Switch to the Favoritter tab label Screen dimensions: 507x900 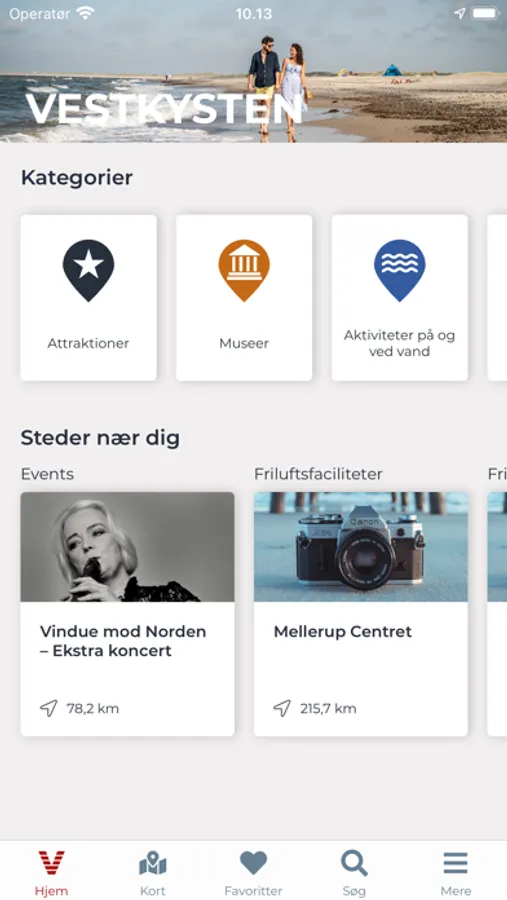click(x=253, y=891)
